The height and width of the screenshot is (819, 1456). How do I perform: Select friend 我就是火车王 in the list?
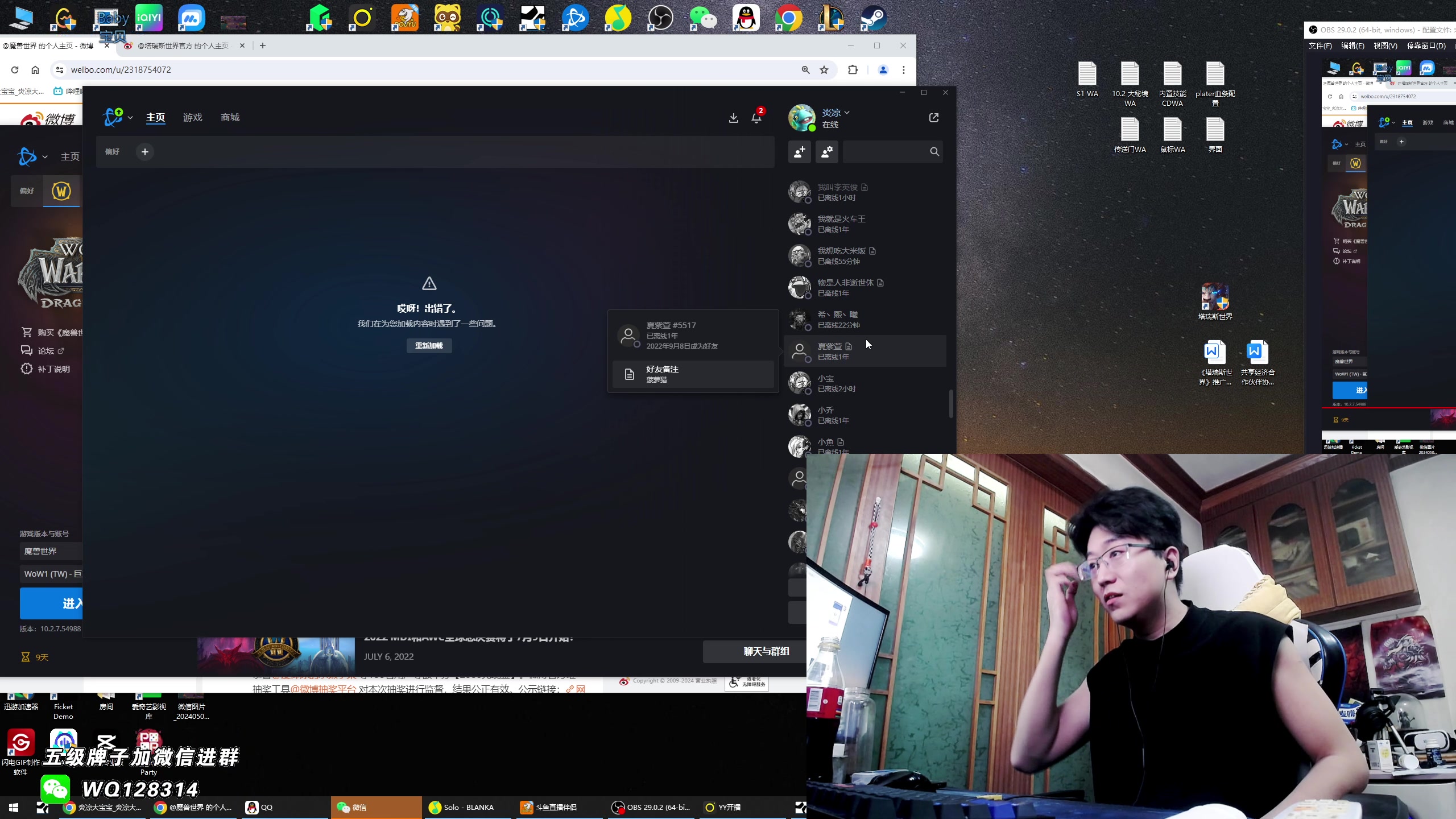[x=865, y=224]
